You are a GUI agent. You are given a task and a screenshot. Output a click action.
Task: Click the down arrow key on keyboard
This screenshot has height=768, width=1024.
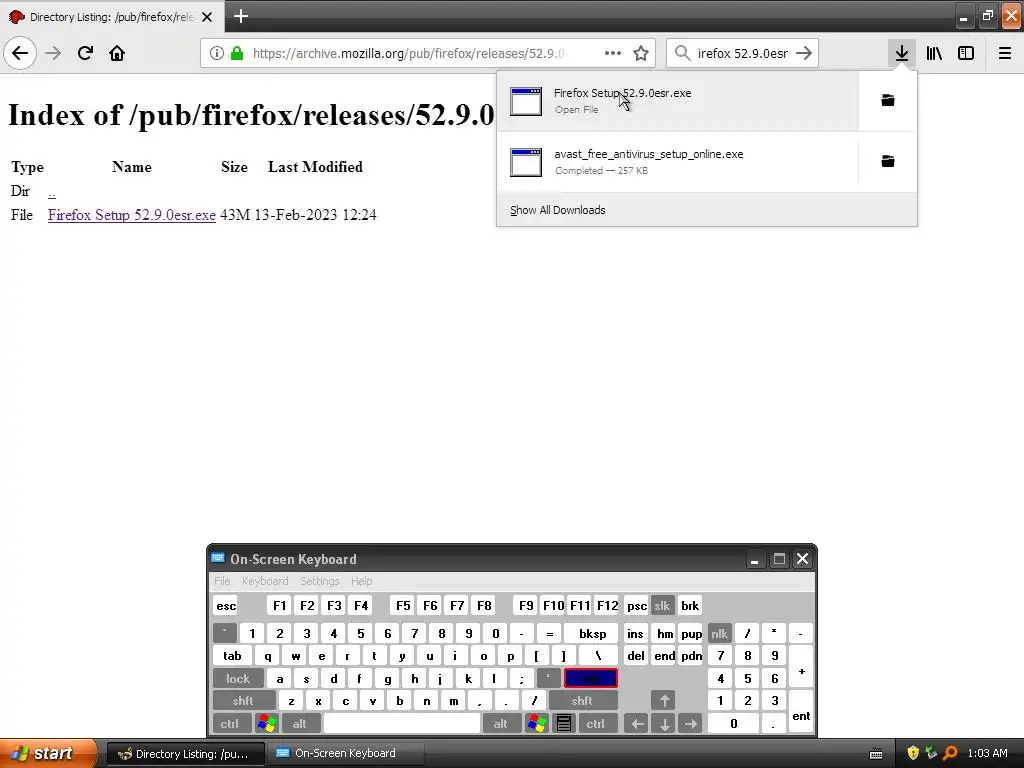click(x=664, y=724)
